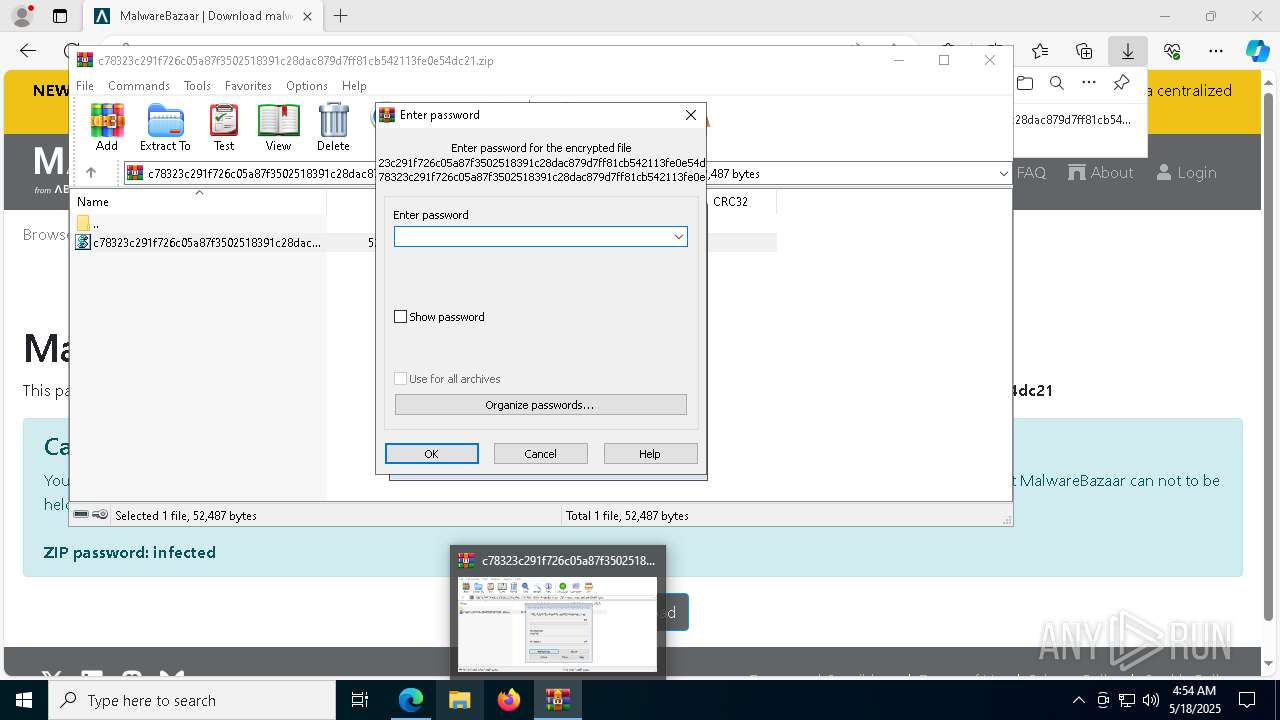Open the volume tray icon
Image resolution: width=1280 pixels, height=720 pixels.
[x=1151, y=700]
